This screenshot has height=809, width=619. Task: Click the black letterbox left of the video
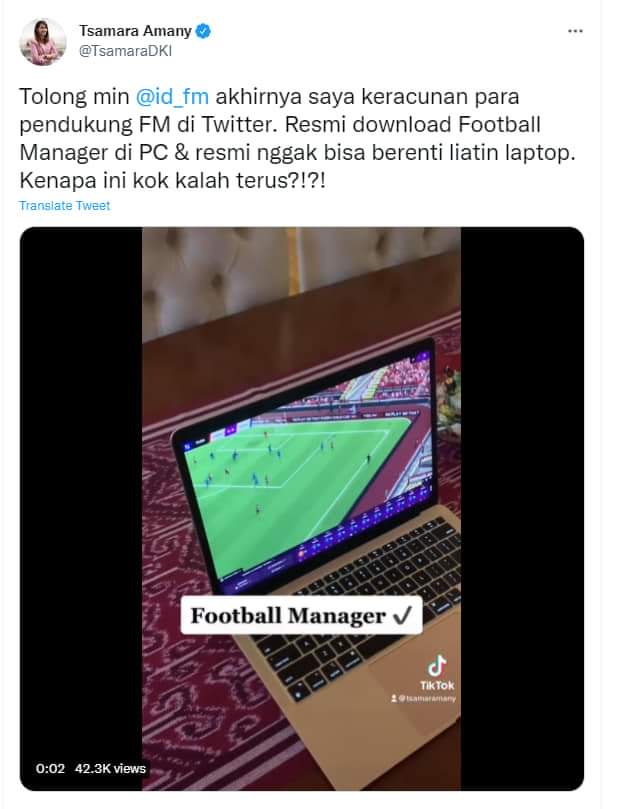[81, 508]
